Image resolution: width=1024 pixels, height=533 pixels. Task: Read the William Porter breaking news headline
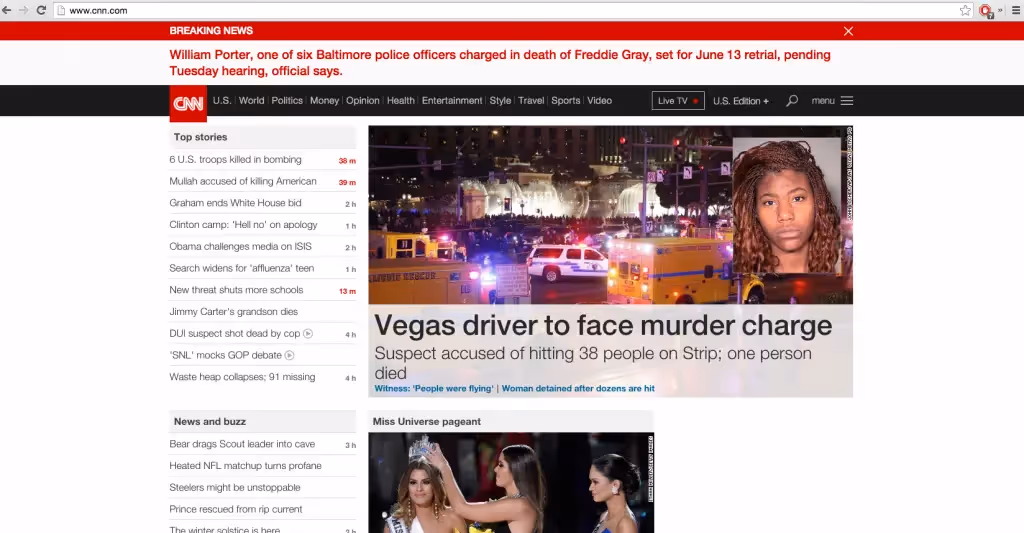click(x=500, y=63)
